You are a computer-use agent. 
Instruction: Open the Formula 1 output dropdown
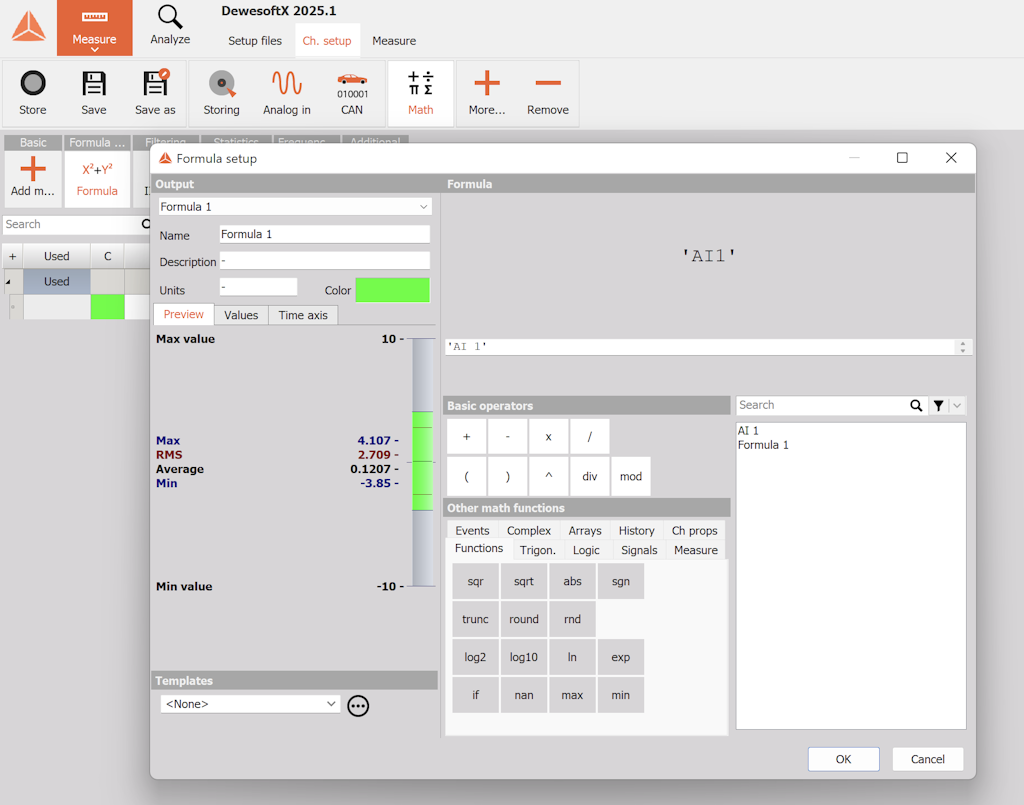click(x=423, y=207)
